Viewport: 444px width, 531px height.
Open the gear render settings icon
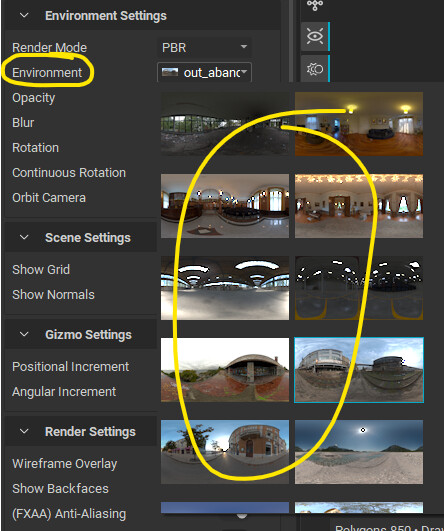coord(315,69)
